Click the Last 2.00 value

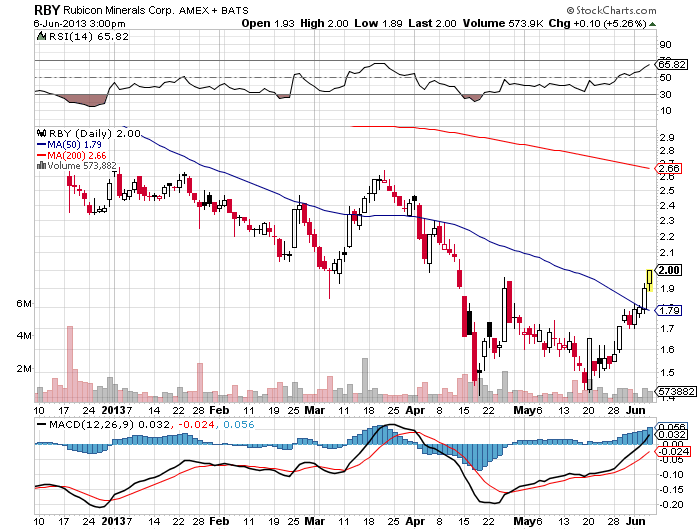click(432, 23)
